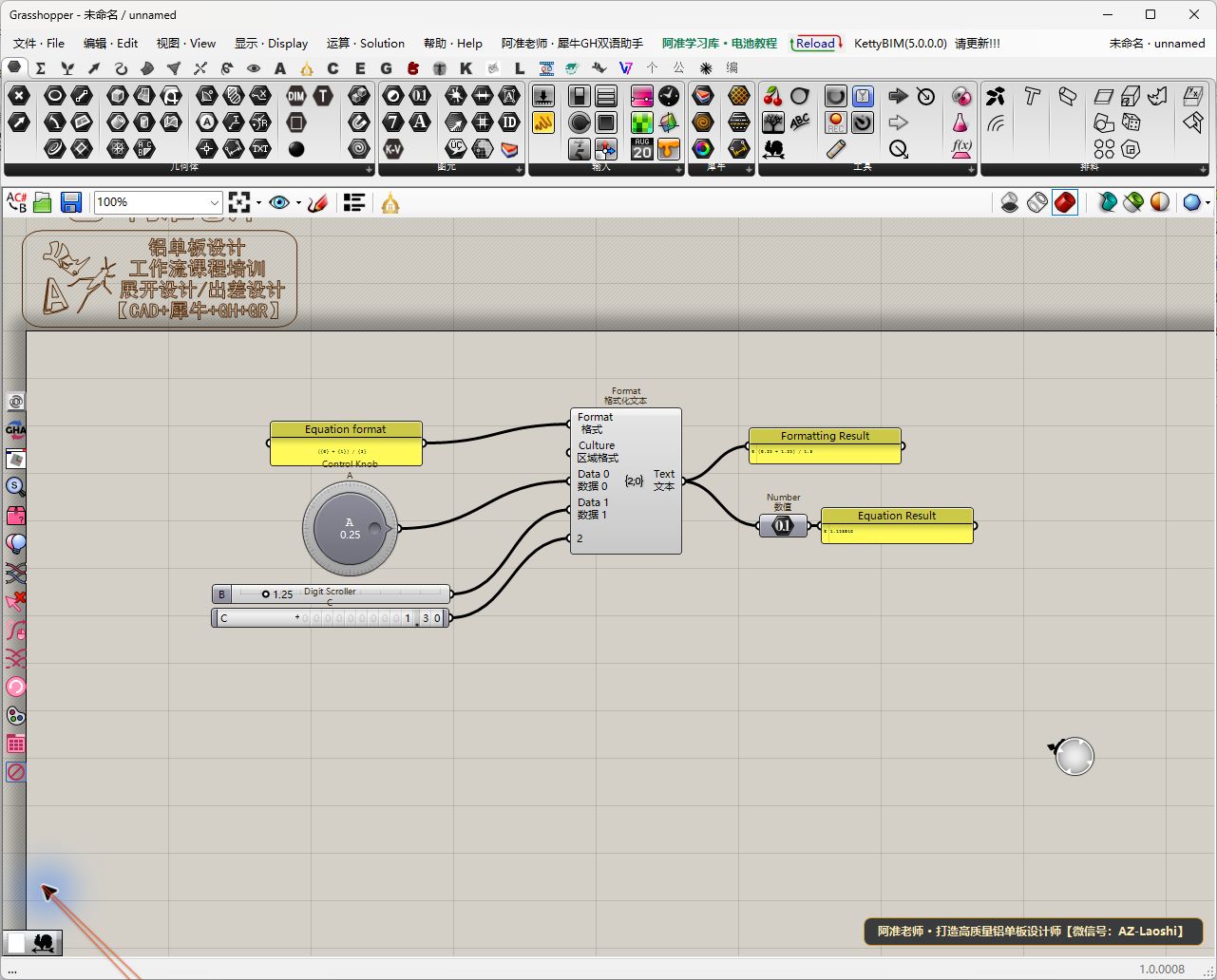The height and width of the screenshot is (980, 1217).
Task: Expand the 工具 panel arrow
Action: (970, 170)
